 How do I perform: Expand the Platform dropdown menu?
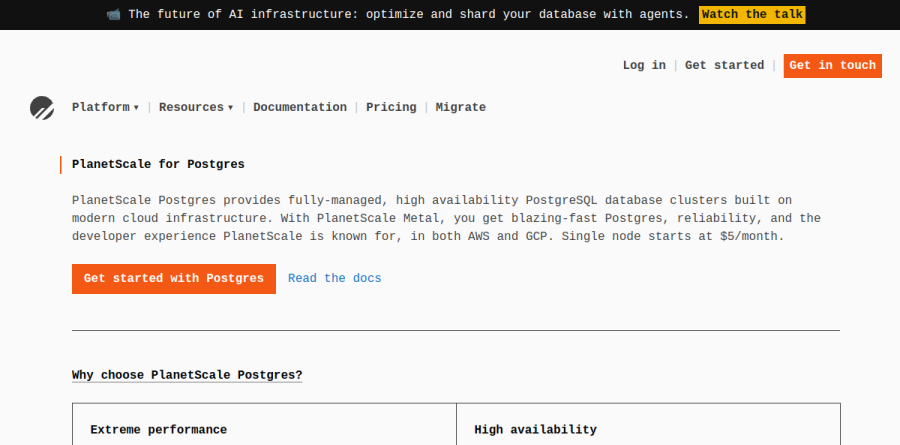click(x=105, y=107)
